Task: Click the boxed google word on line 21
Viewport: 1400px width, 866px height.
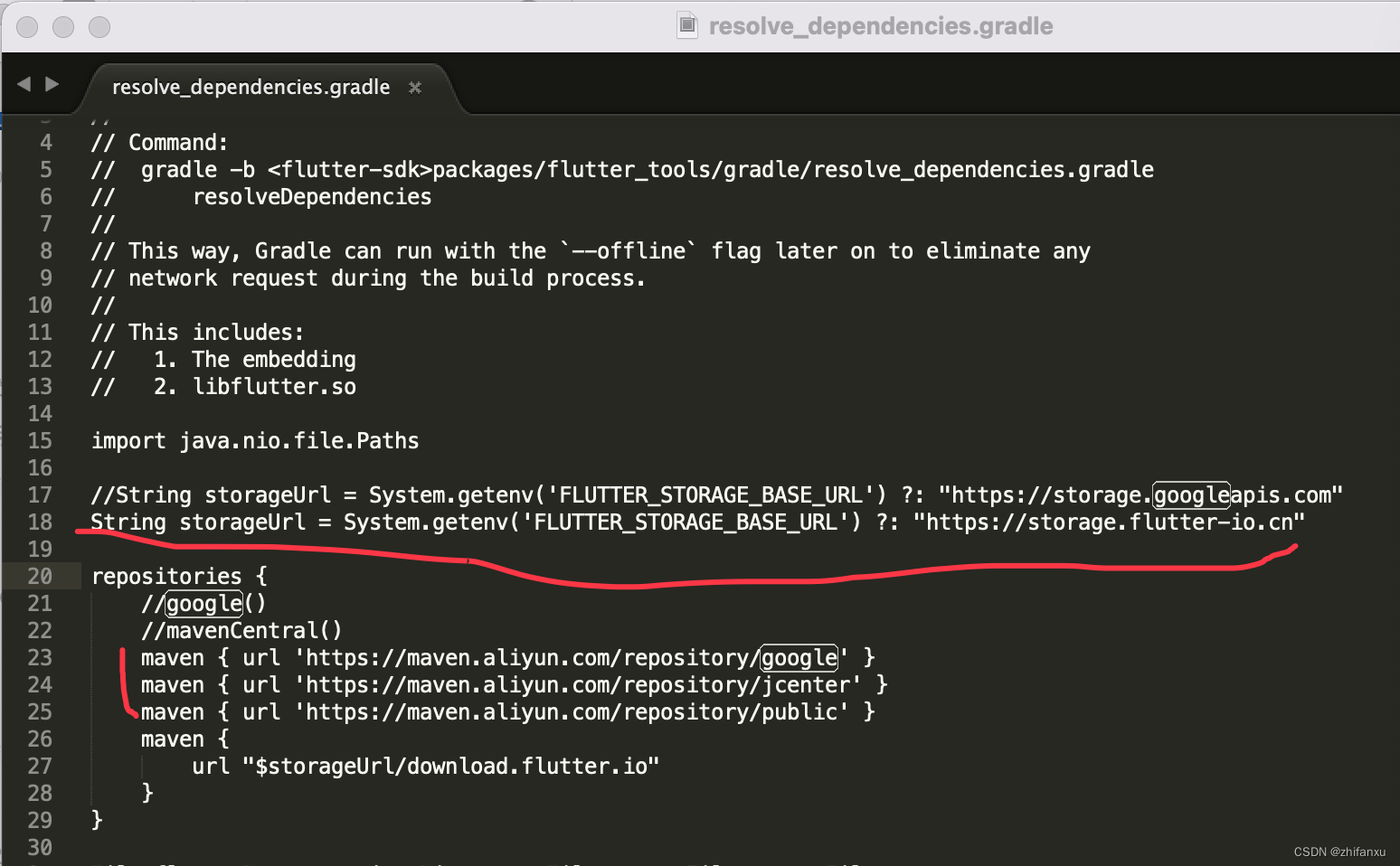Action: 203,604
